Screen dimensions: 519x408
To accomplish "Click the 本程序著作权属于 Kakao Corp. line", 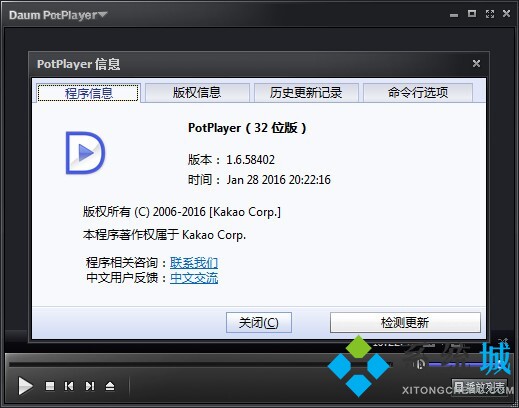I will (164, 235).
